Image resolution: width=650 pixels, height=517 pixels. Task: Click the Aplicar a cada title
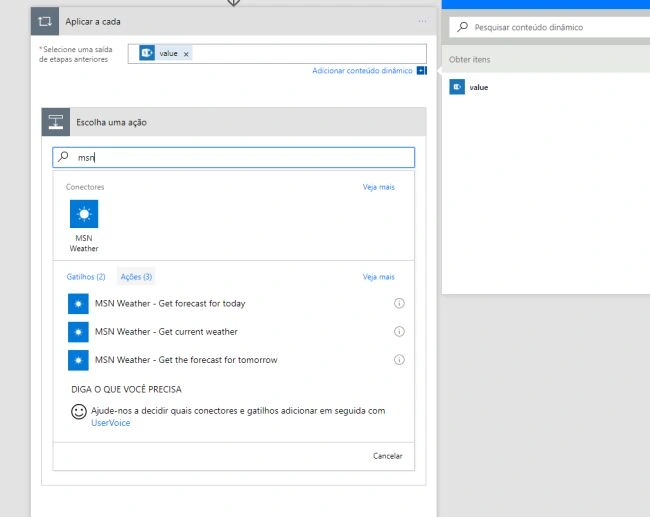point(93,22)
